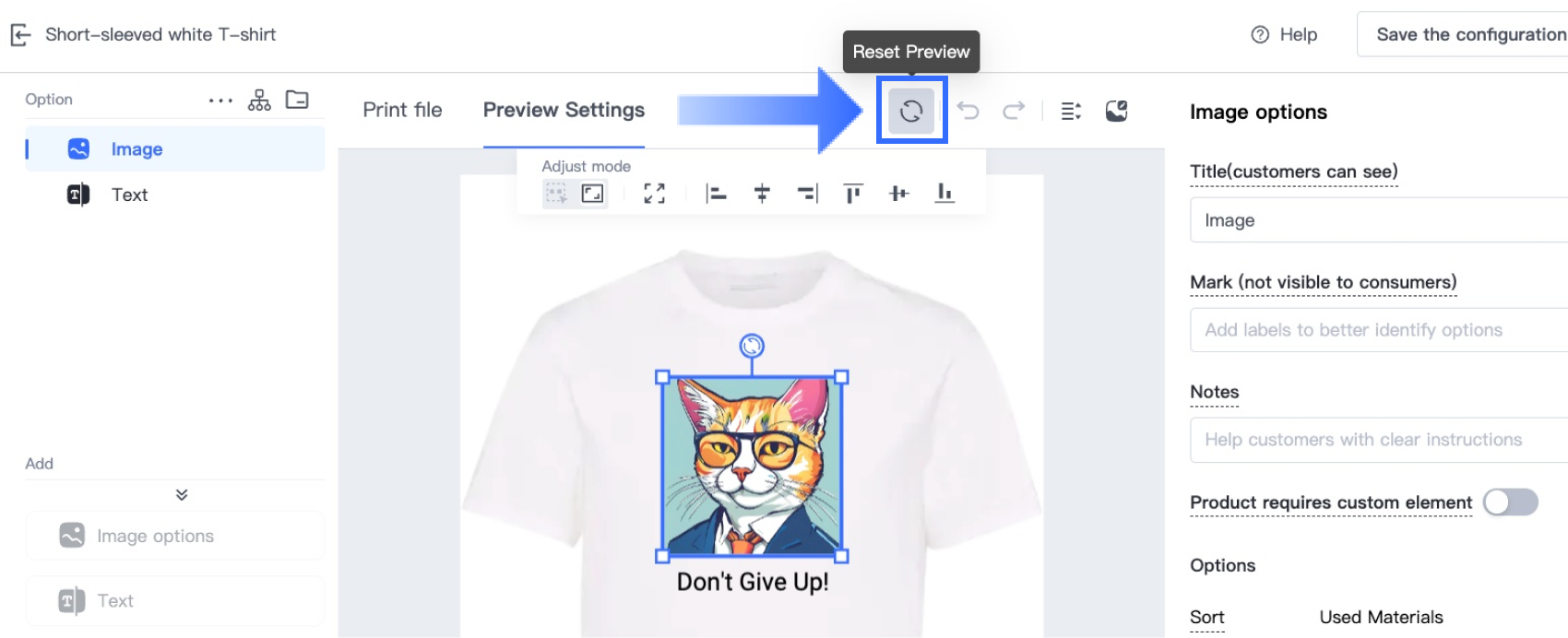
Task: Click the preview image settings icon
Action: click(1116, 112)
